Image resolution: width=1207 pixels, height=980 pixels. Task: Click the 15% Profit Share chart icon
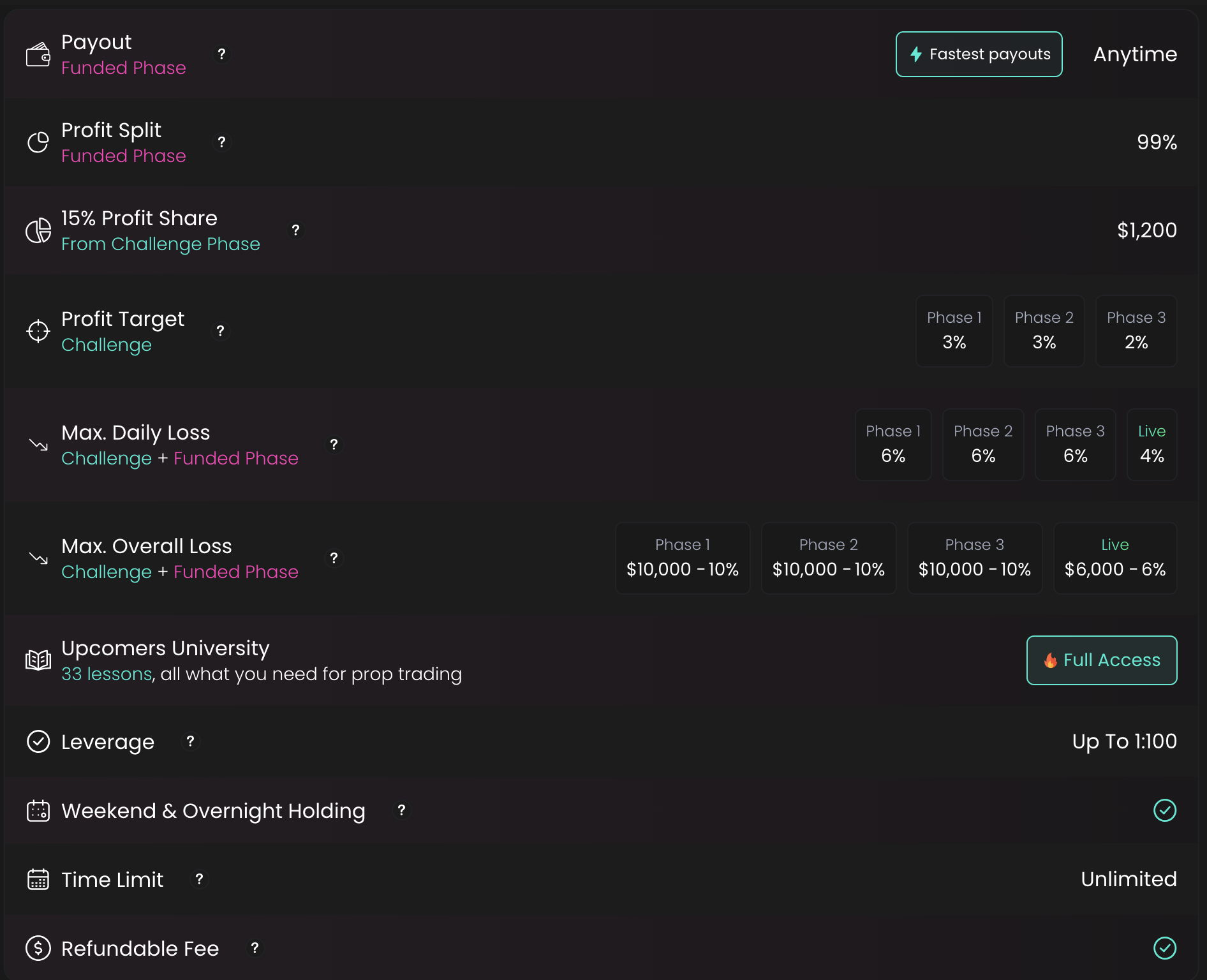tap(38, 230)
